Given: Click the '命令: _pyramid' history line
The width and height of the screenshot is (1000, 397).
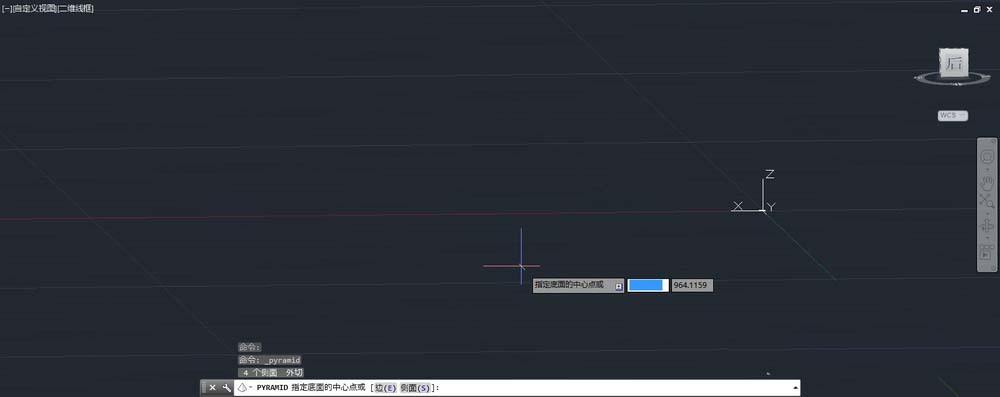Looking at the screenshot, I should [269, 360].
